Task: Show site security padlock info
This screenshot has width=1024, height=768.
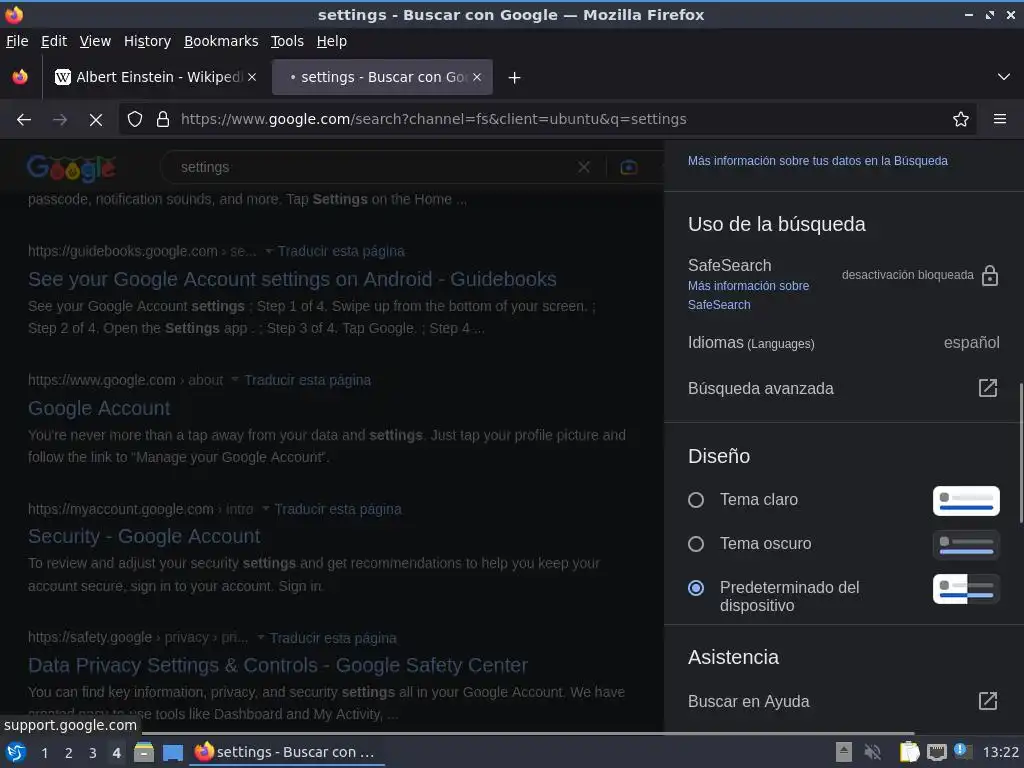Action: click(x=163, y=120)
